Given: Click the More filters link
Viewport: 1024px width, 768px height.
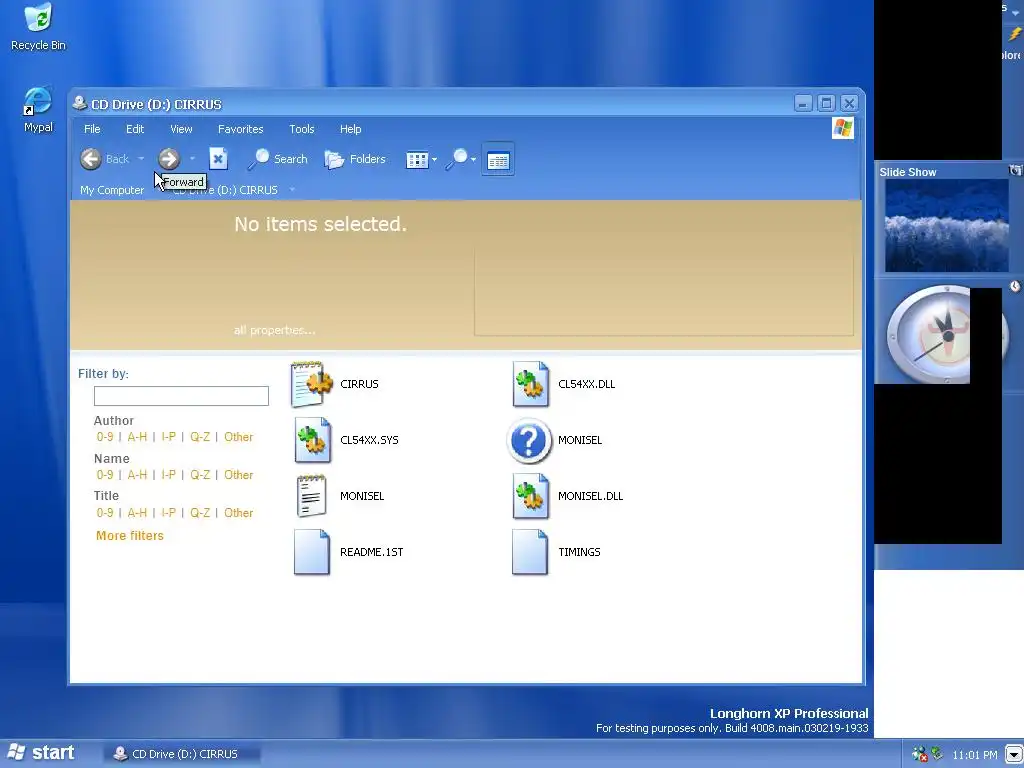Looking at the screenshot, I should tap(130, 536).
